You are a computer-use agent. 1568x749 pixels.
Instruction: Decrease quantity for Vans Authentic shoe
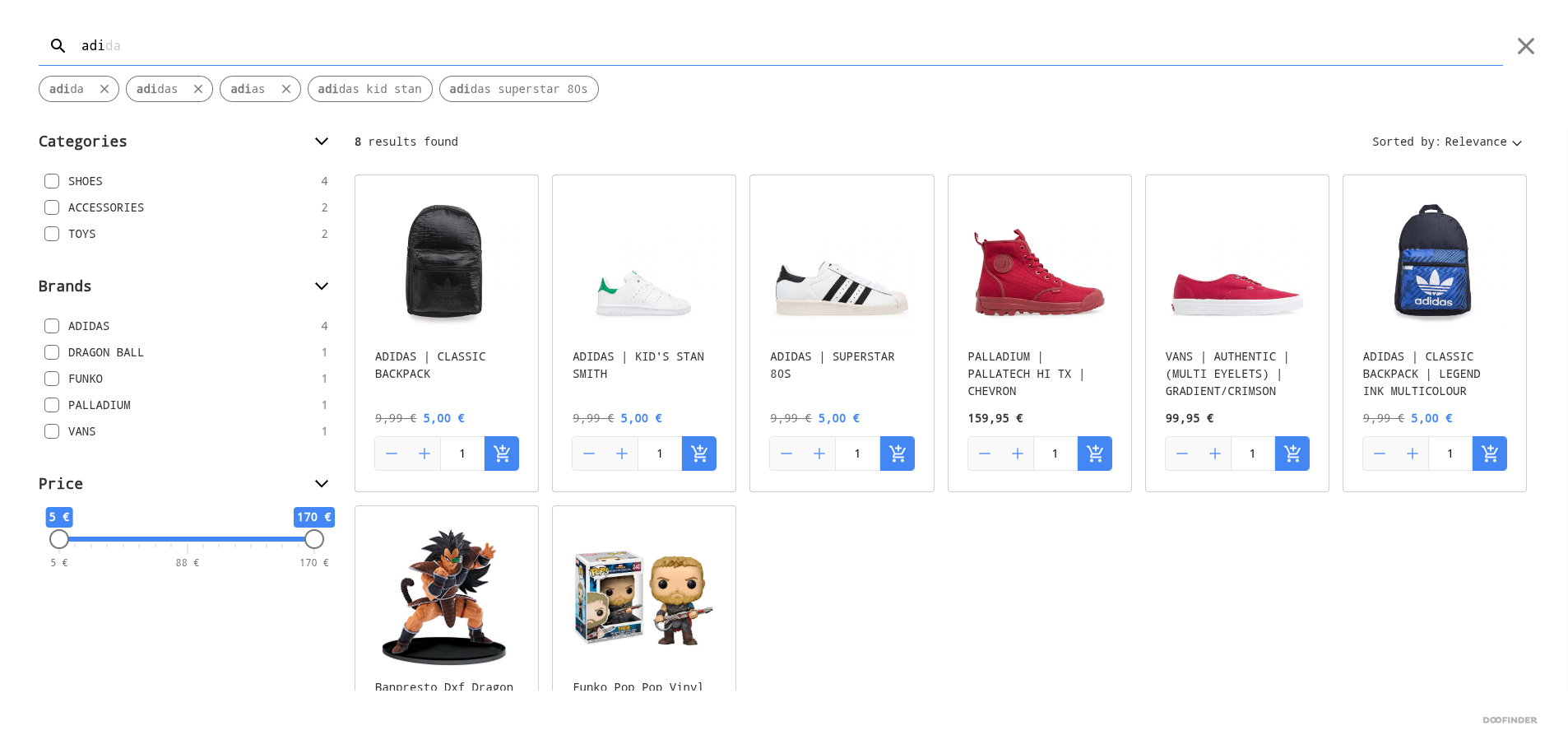1182,454
